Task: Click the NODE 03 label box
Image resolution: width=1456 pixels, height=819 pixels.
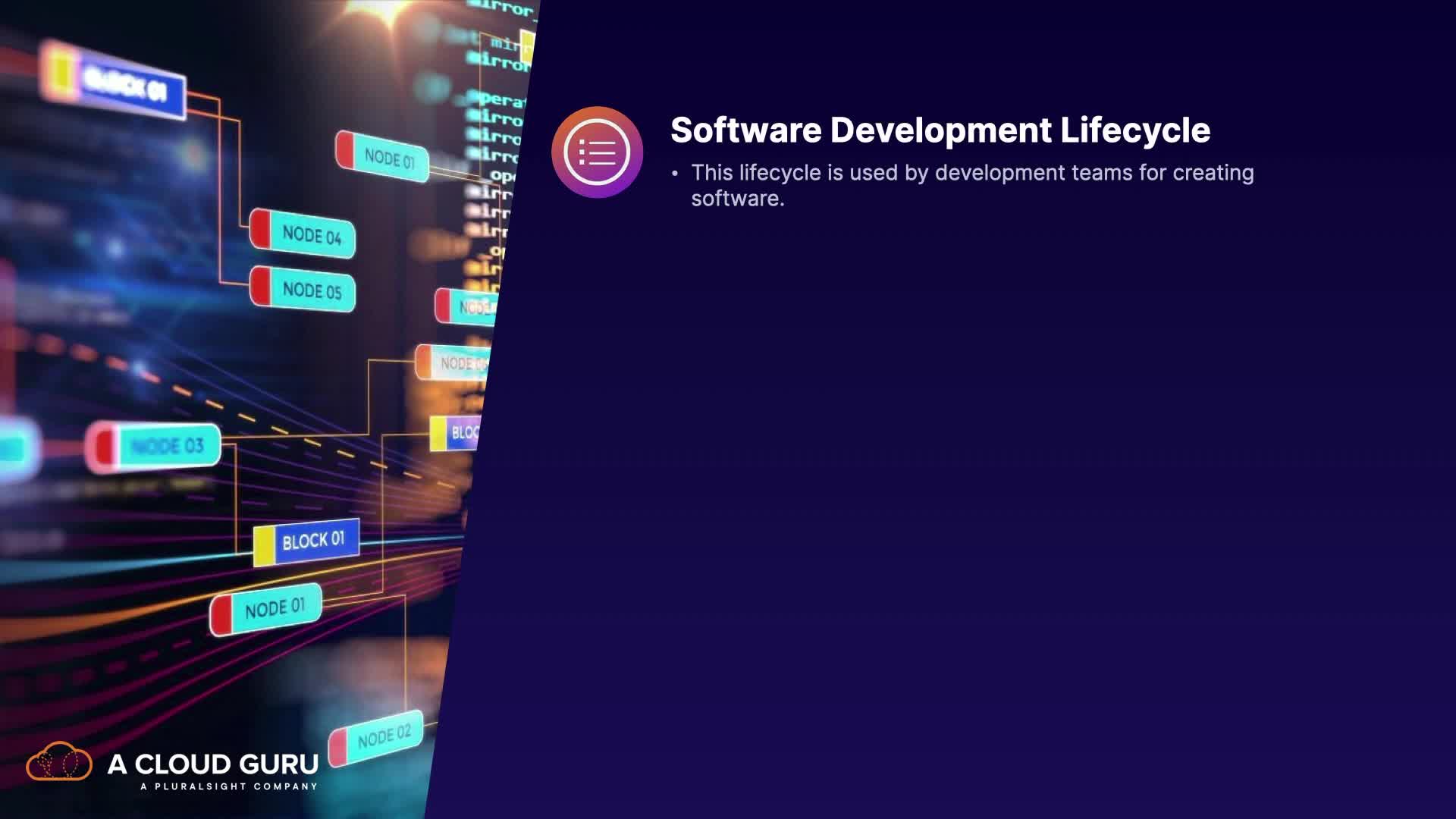Action: [x=167, y=446]
